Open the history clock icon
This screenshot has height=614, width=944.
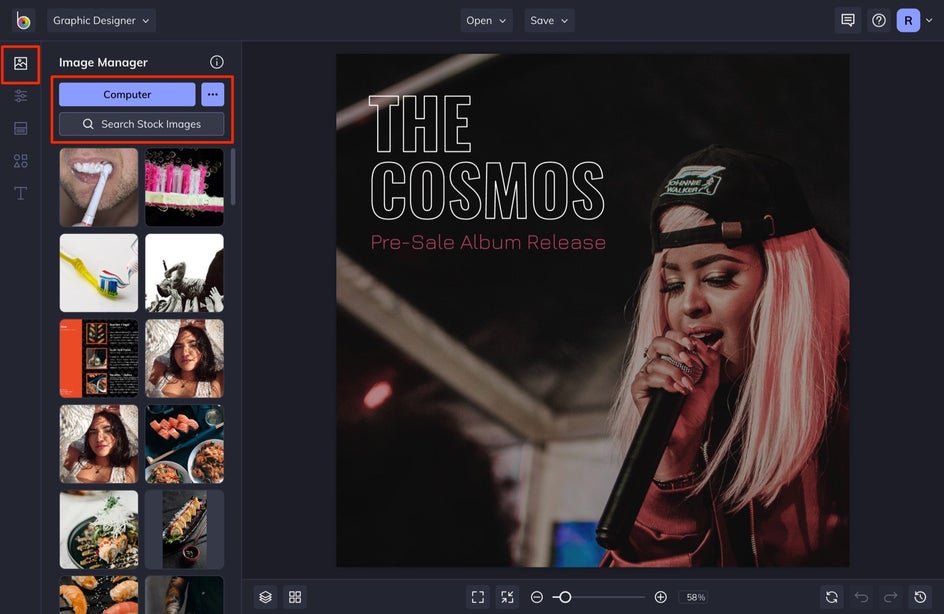[920, 597]
